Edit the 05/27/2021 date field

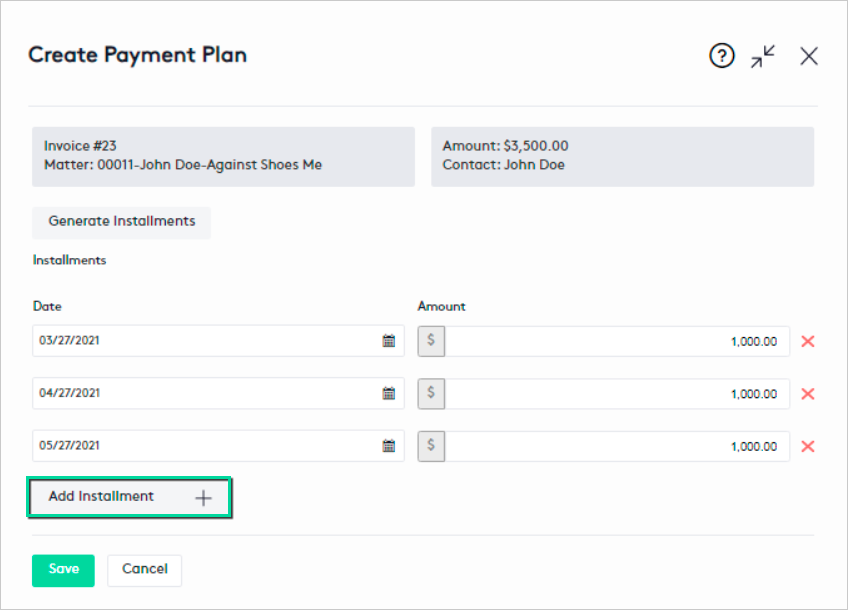pyautogui.click(x=200, y=446)
